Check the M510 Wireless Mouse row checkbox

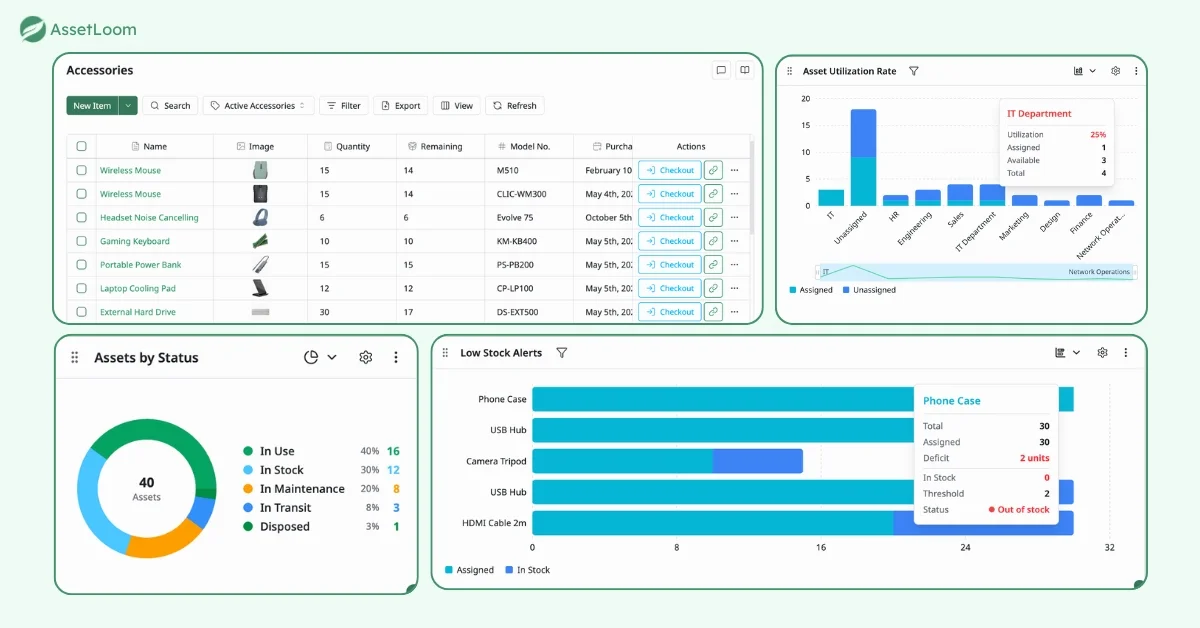click(x=82, y=170)
